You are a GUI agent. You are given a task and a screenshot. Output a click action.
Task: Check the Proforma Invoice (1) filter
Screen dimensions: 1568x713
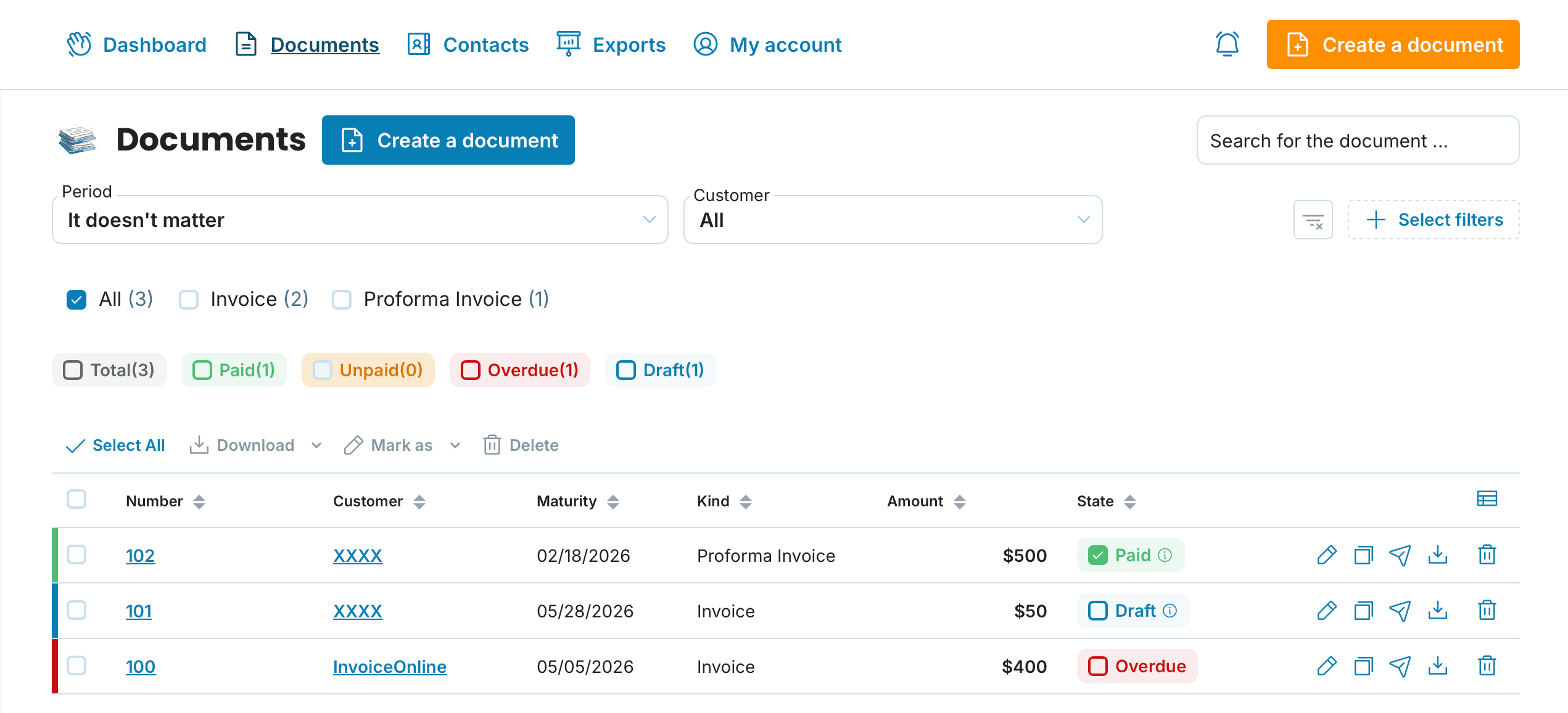[x=342, y=300]
